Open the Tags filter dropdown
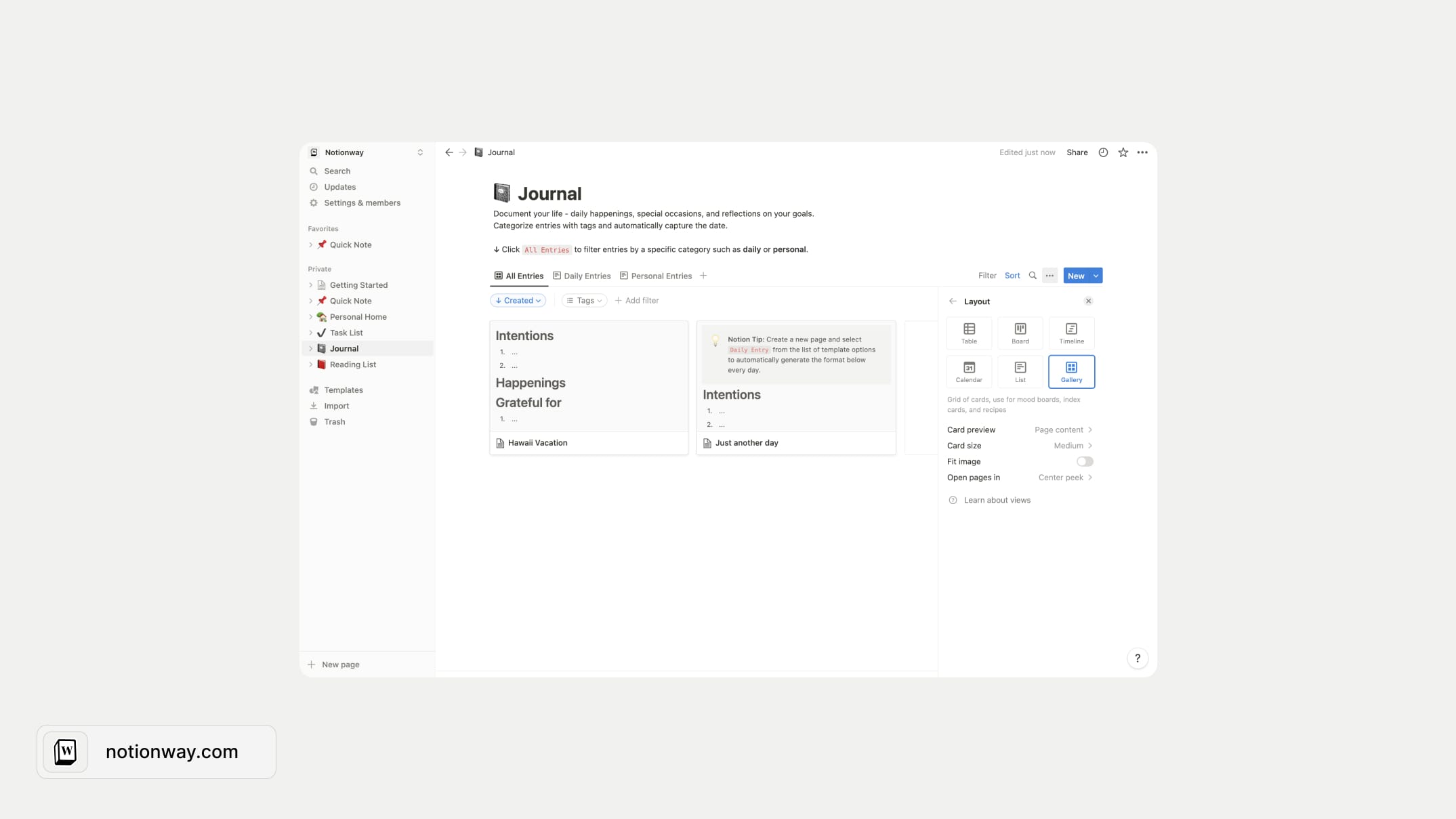This screenshot has height=819, width=1456. [x=584, y=301]
